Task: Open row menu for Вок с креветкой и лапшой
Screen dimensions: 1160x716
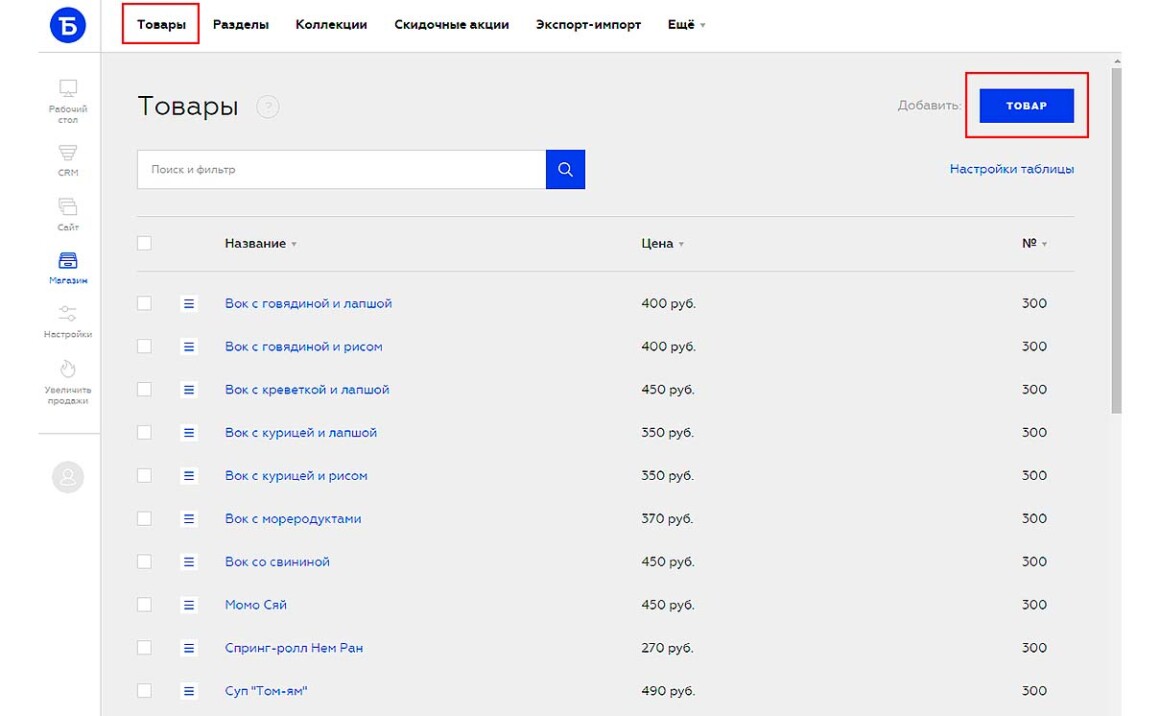Action: [x=189, y=390]
